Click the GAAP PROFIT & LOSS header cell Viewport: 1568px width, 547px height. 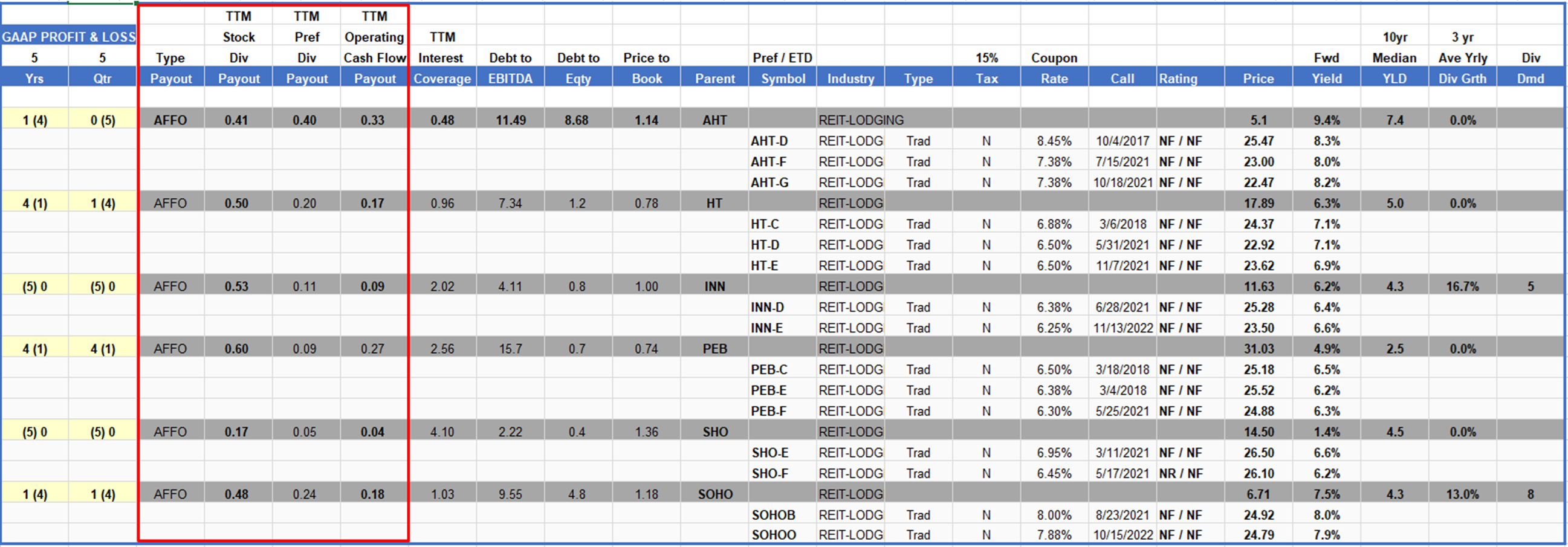68,37
